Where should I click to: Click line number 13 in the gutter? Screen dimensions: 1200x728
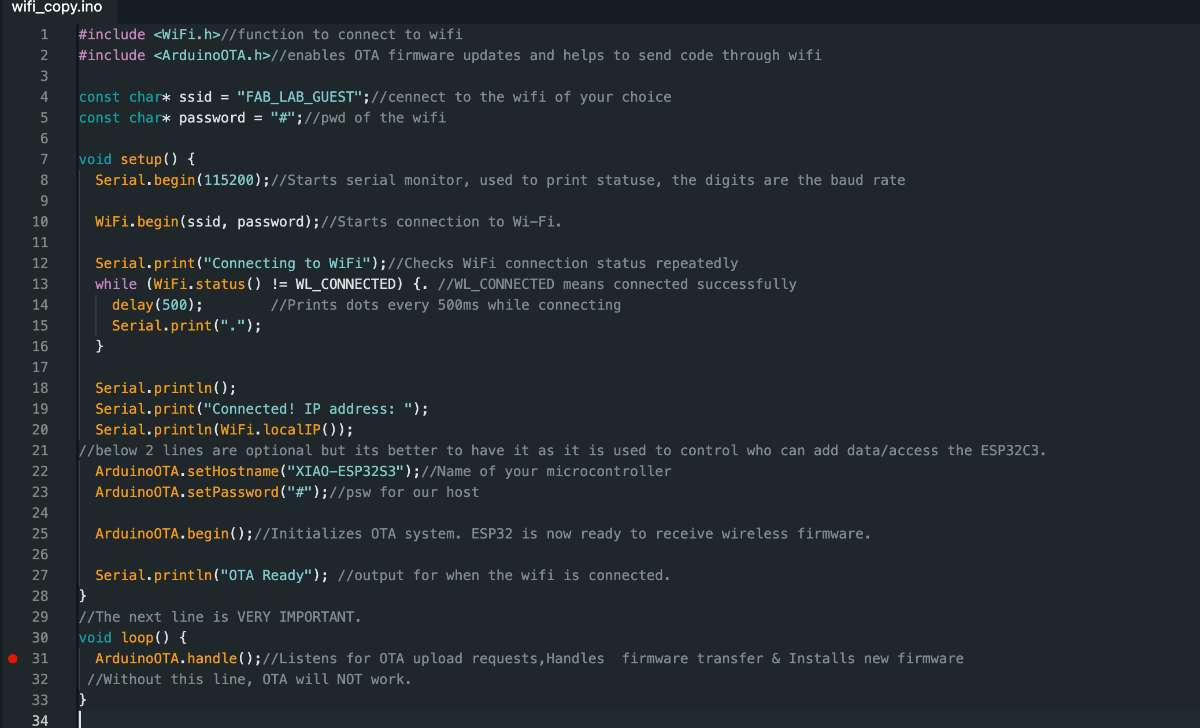click(x=40, y=284)
